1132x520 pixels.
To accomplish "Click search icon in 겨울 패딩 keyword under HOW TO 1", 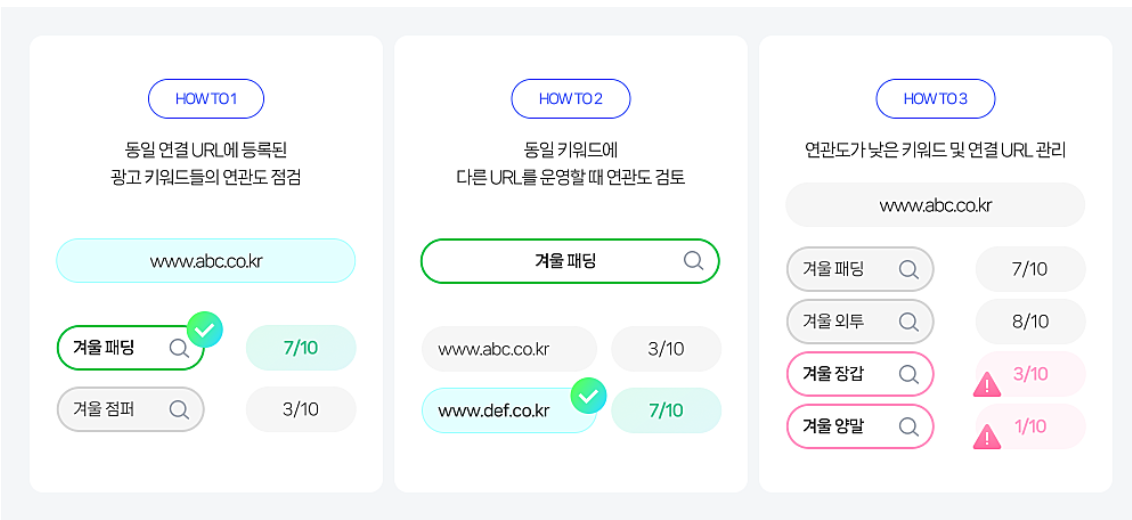I will pyautogui.click(x=179, y=348).
